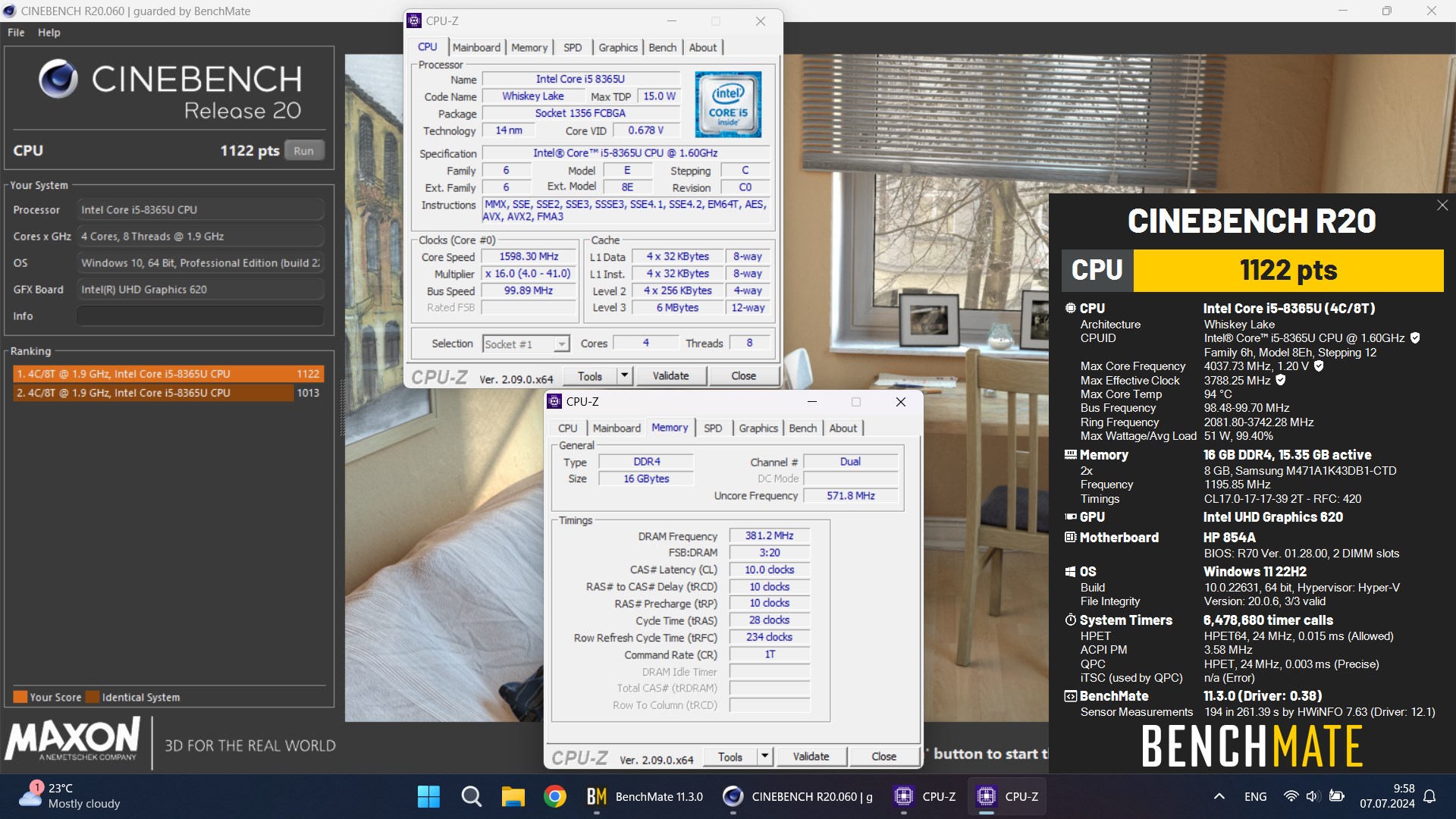Click Tools button in lower CPU-Z
Image resolution: width=1456 pixels, height=819 pixels.
pos(730,756)
